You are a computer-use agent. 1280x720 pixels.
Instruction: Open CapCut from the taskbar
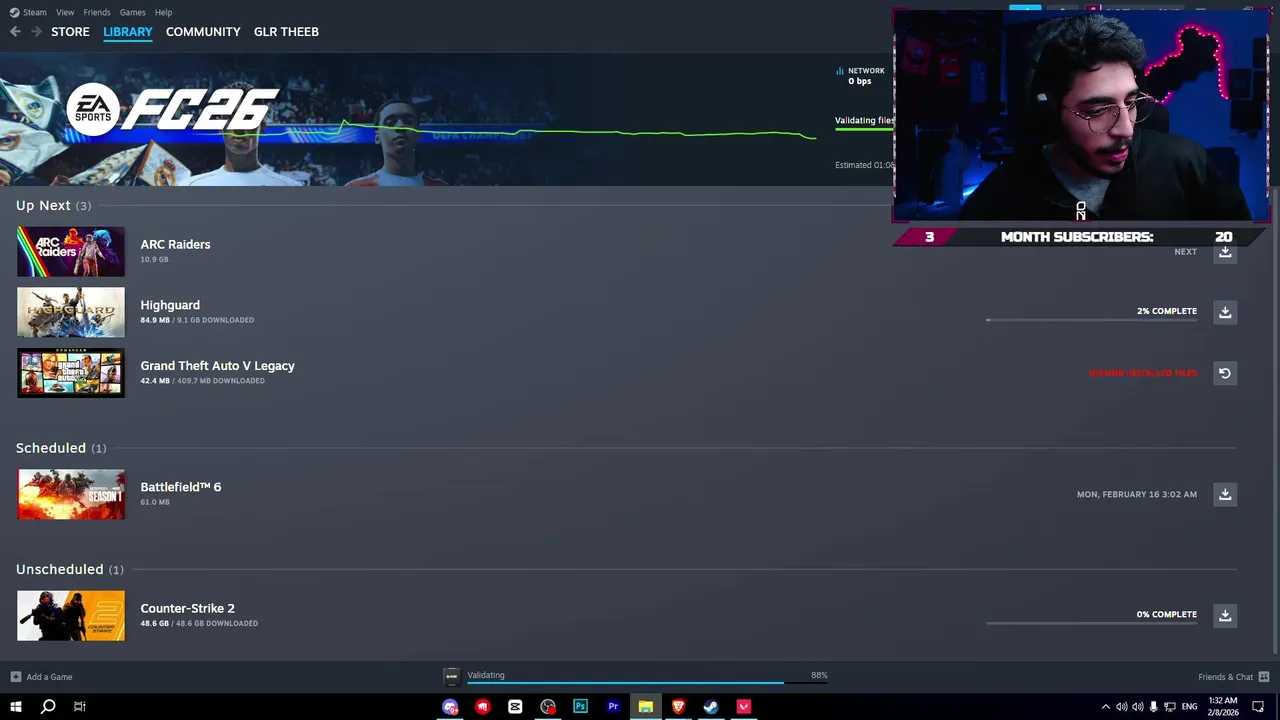[515, 707]
